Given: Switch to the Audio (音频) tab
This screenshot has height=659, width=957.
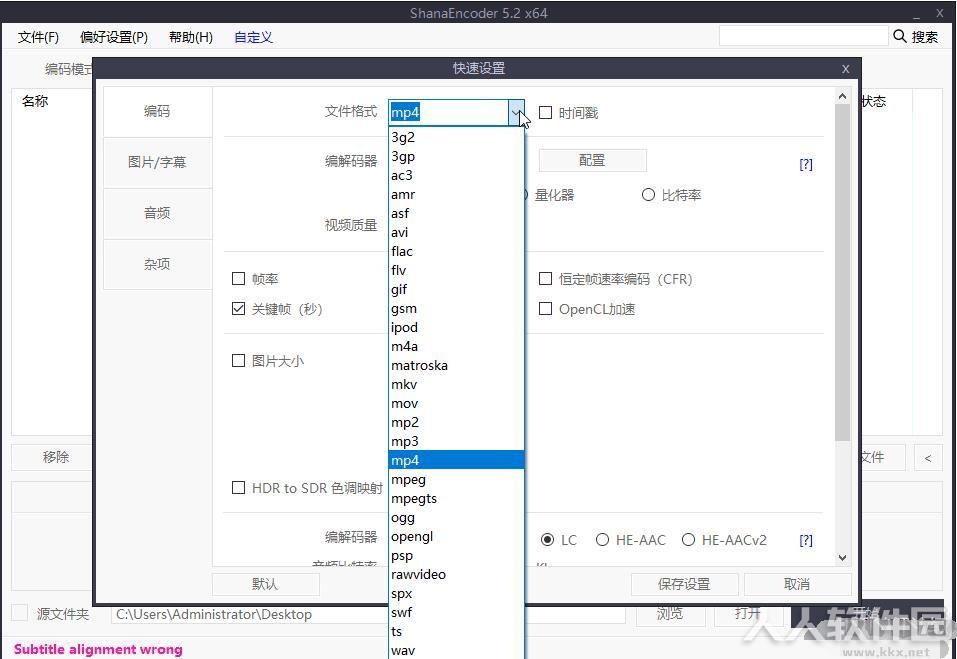Looking at the screenshot, I should pyautogui.click(x=157, y=213).
